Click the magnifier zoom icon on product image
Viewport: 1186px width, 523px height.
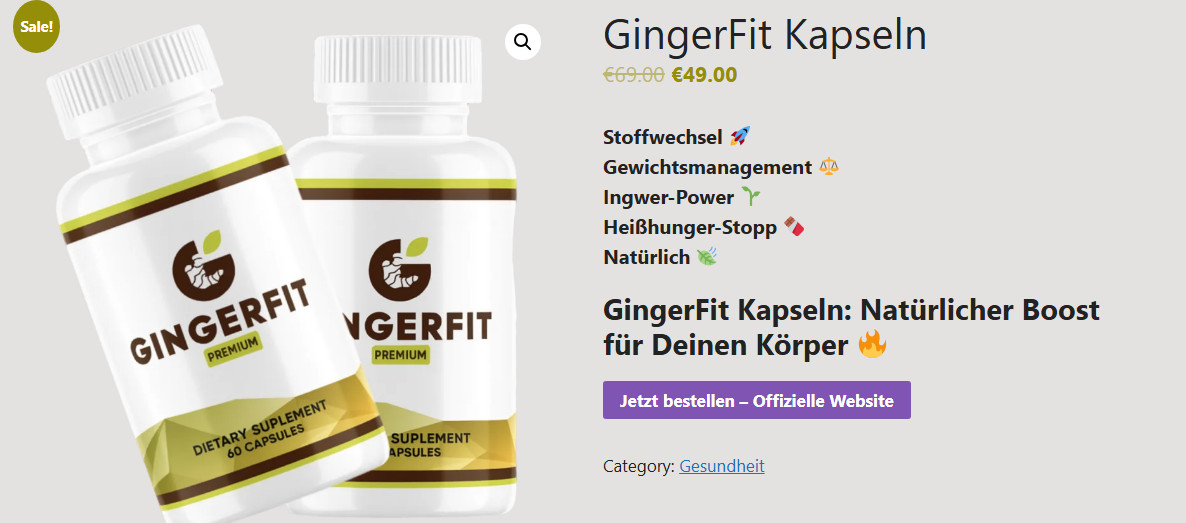(523, 42)
